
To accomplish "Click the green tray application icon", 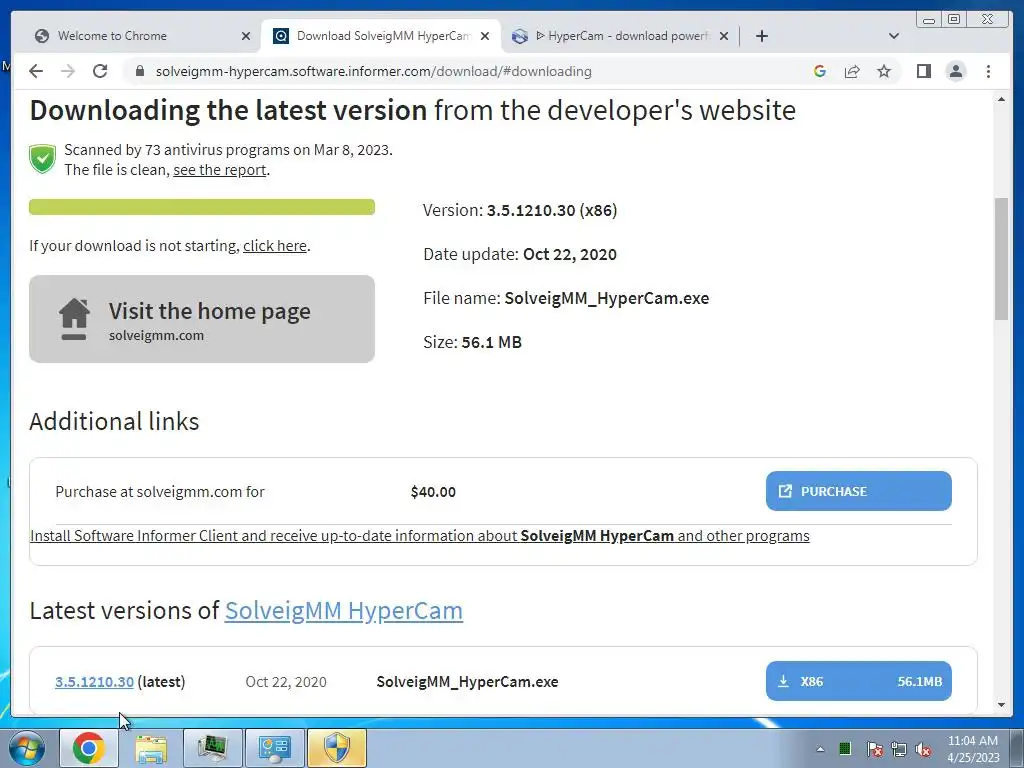I will pos(845,748).
